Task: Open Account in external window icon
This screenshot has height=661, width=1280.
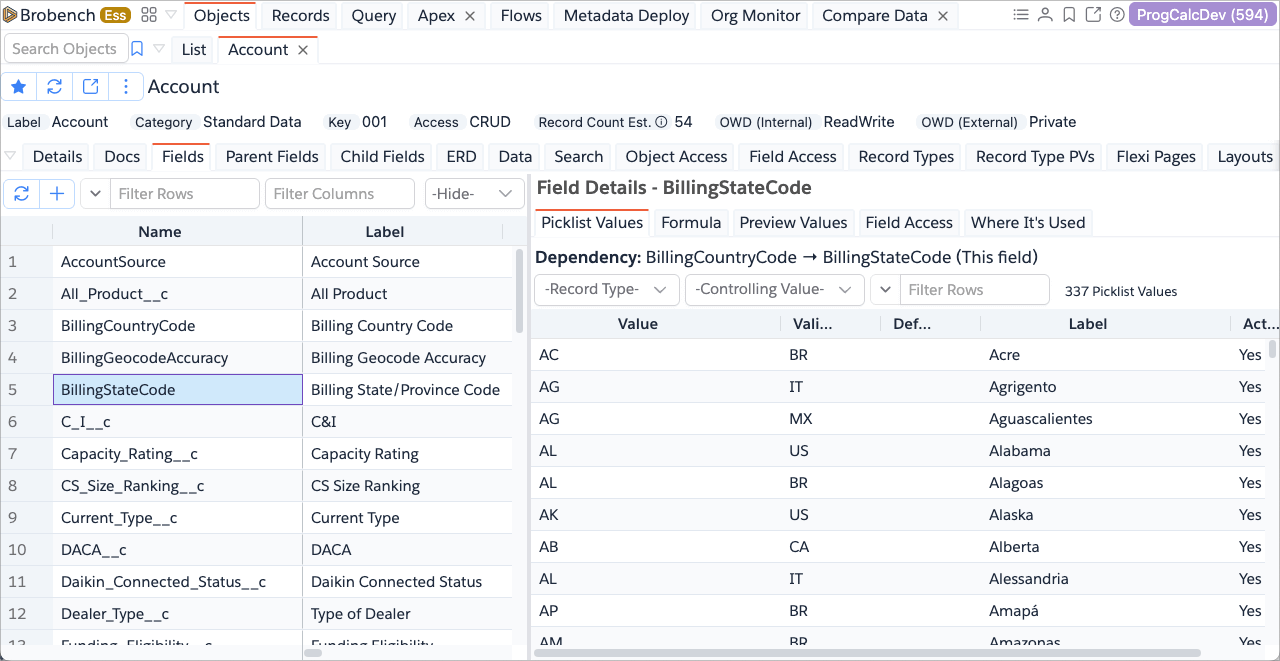Action: click(91, 87)
